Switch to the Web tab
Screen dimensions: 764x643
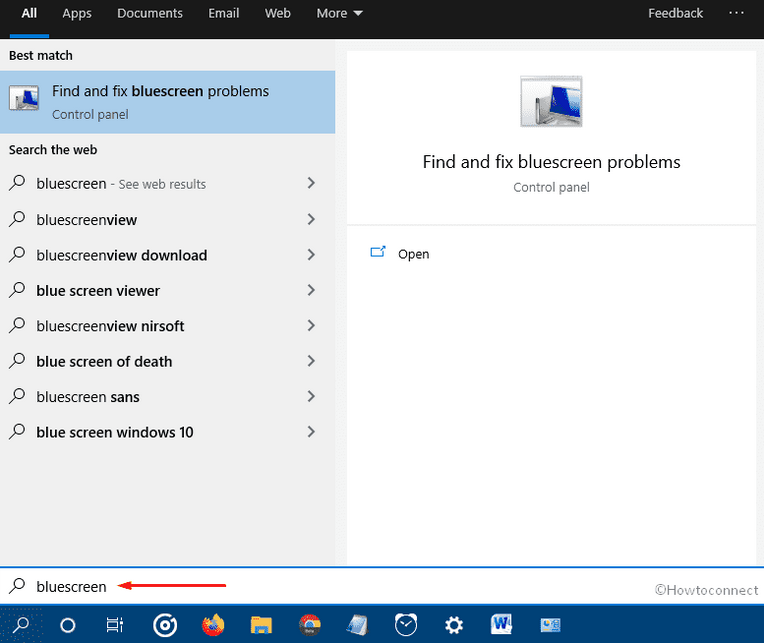pos(278,14)
